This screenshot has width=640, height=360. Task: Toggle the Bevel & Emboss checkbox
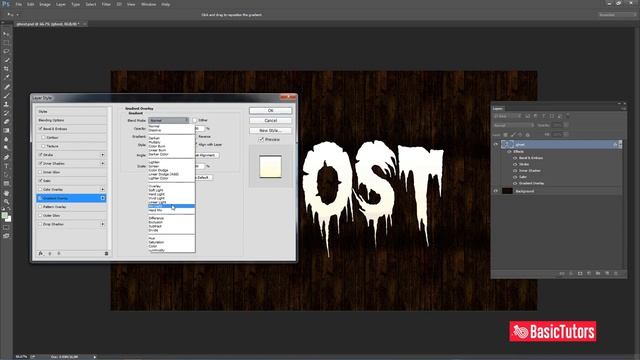pos(40,129)
